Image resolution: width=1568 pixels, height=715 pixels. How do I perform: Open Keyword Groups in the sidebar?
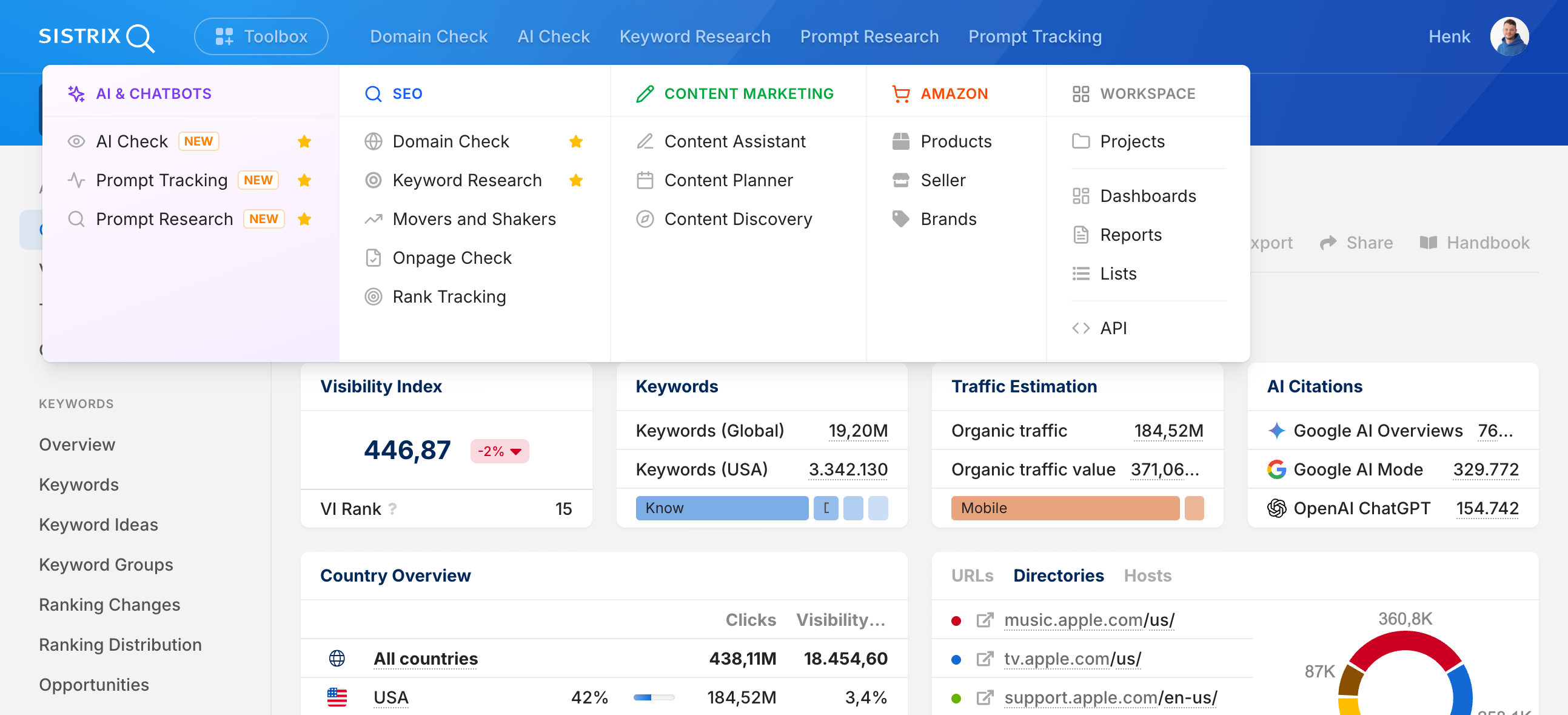[106, 565]
